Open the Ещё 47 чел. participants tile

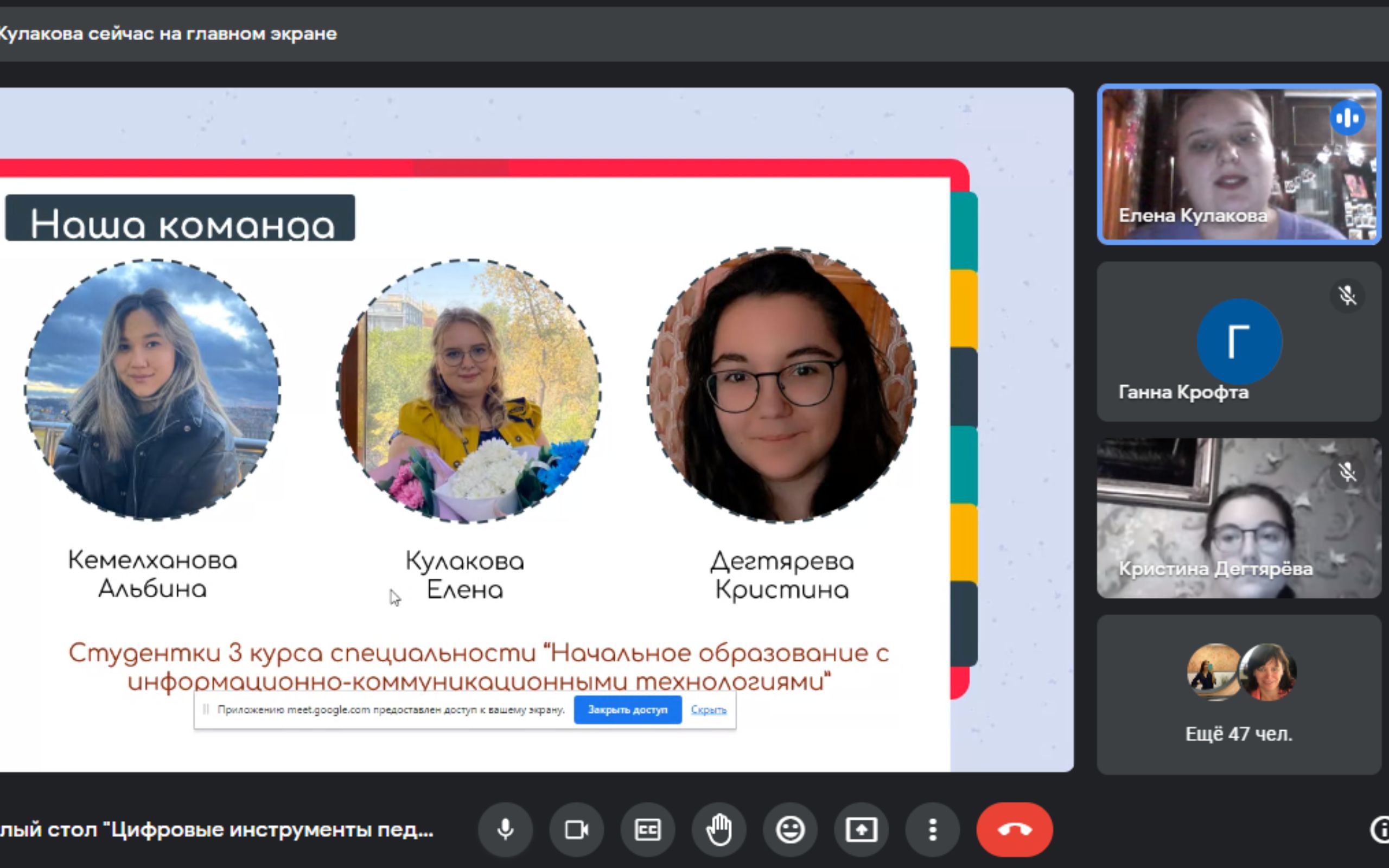(1239, 694)
